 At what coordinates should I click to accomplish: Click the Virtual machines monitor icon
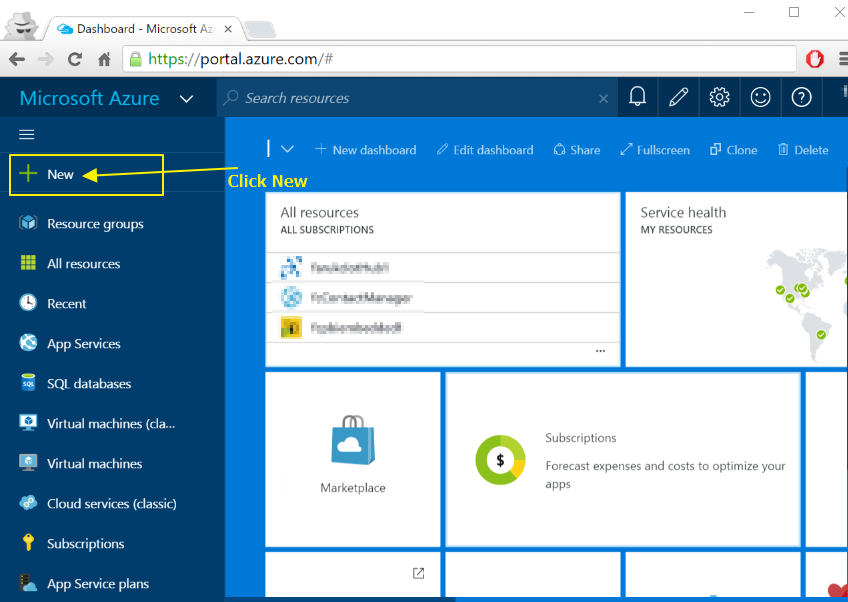pos(28,462)
